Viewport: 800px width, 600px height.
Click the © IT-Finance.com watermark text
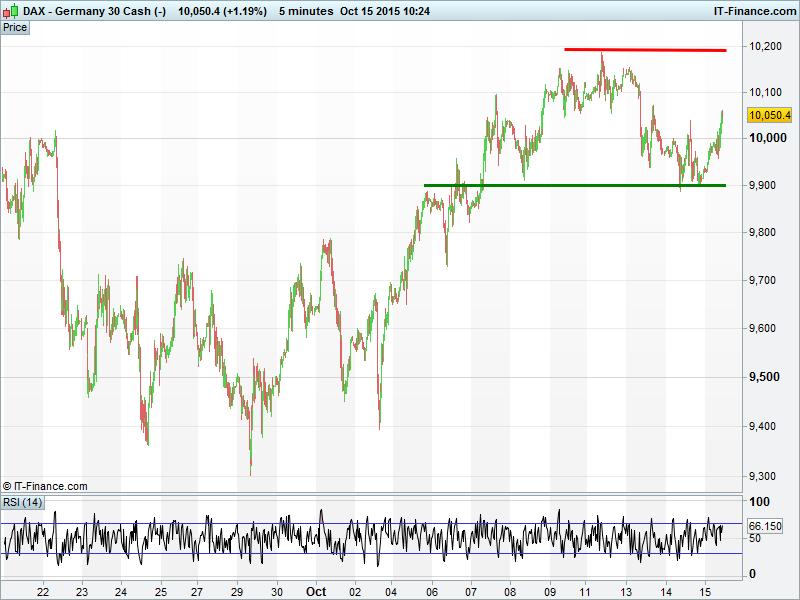pos(45,486)
